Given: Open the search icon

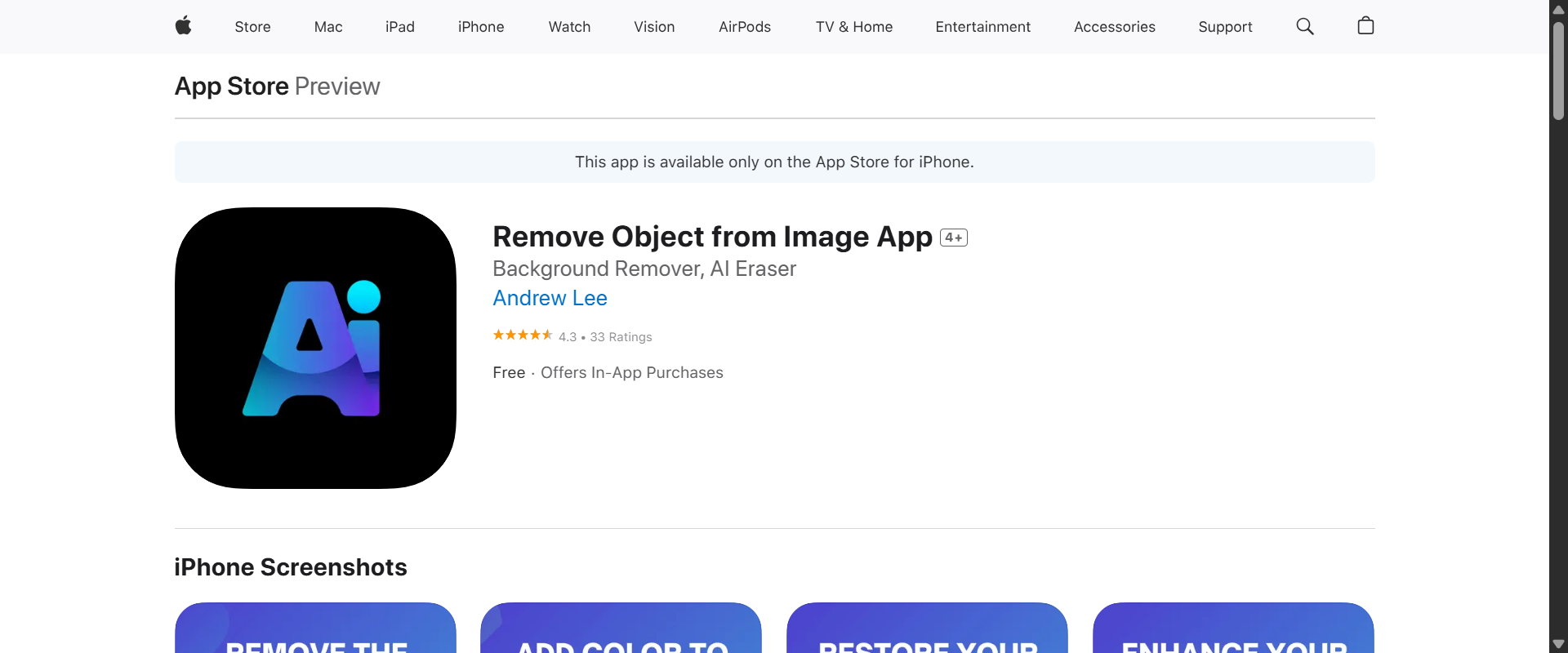Looking at the screenshot, I should (x=1304, y=26).
